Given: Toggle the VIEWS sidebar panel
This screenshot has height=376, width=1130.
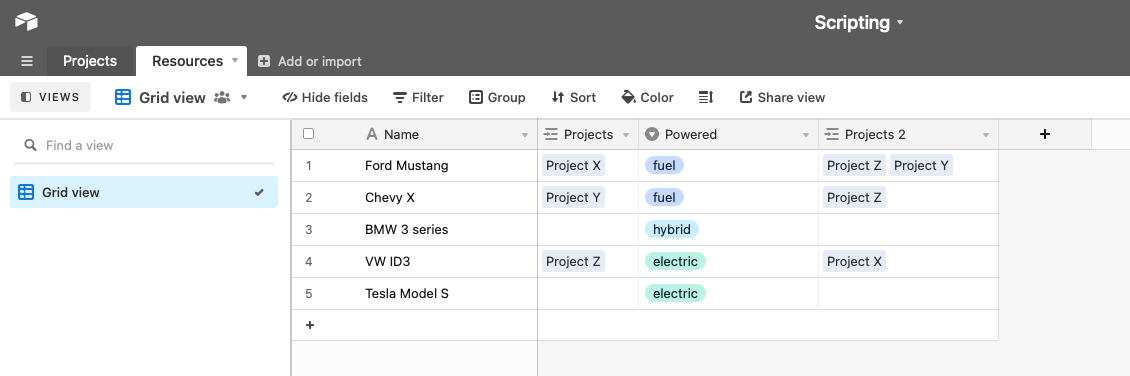Looking at the screenshot, I should coord(50,97).
